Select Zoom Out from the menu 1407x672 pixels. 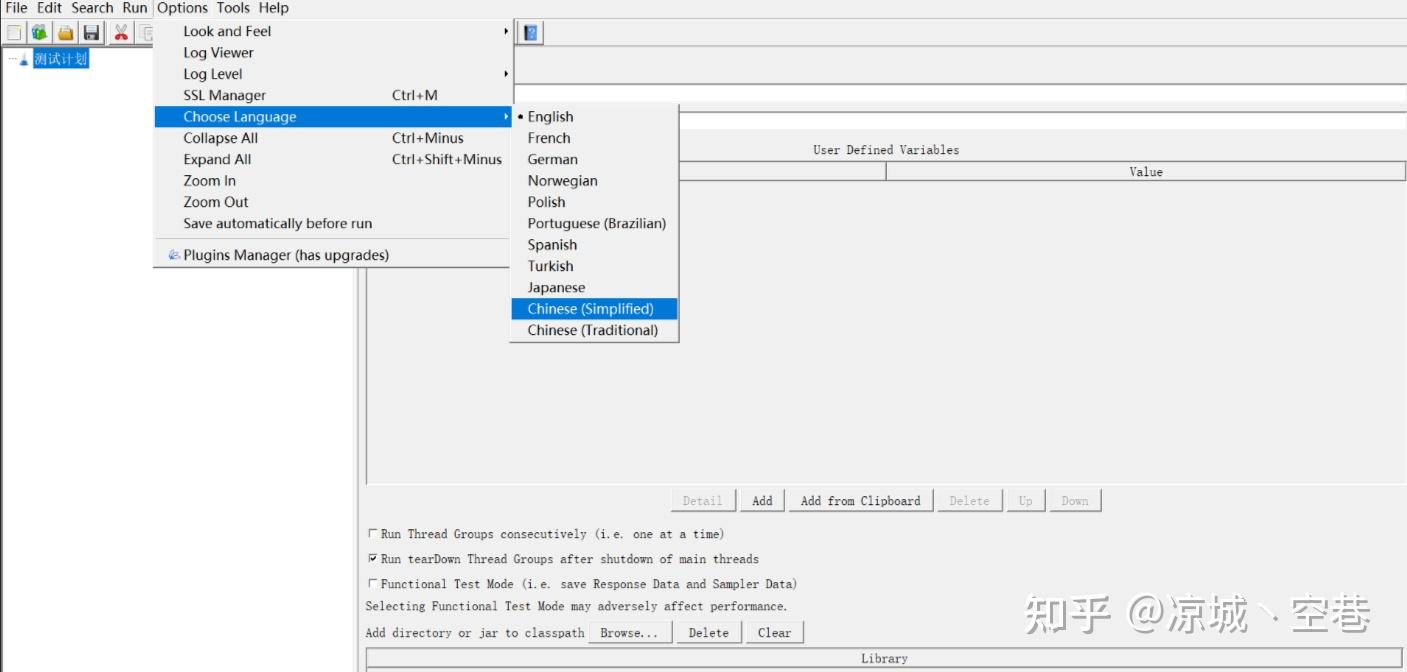pos(332,202)
